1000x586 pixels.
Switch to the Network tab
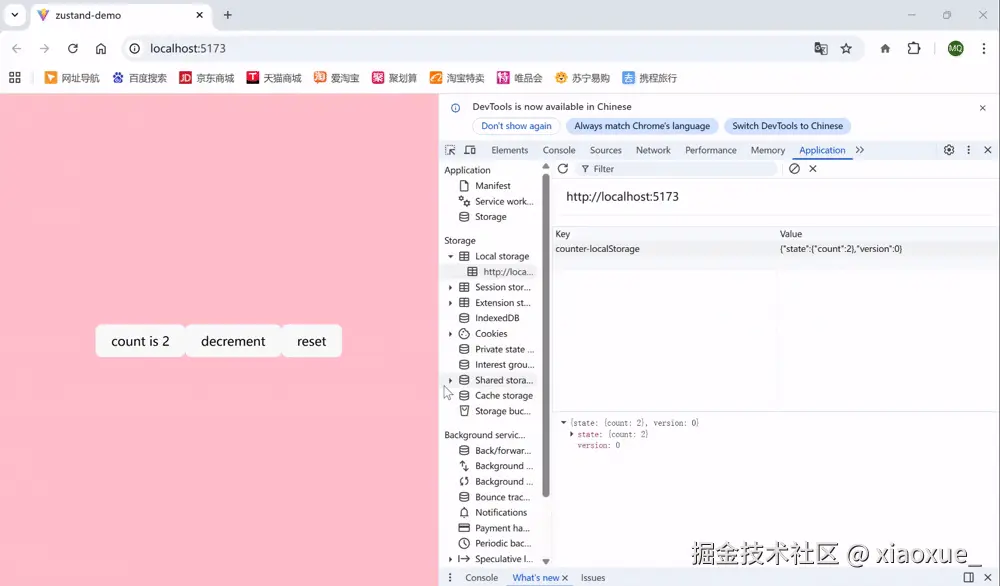(653, 149)
